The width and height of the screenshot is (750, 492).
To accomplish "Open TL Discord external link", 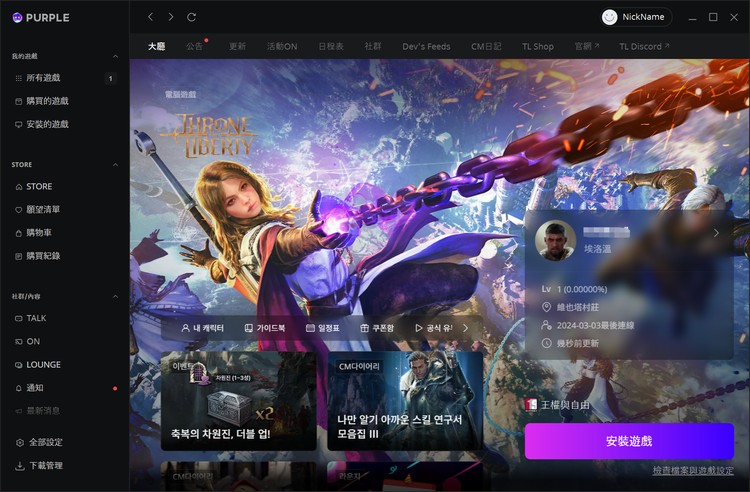I will [x=644, y=46].
